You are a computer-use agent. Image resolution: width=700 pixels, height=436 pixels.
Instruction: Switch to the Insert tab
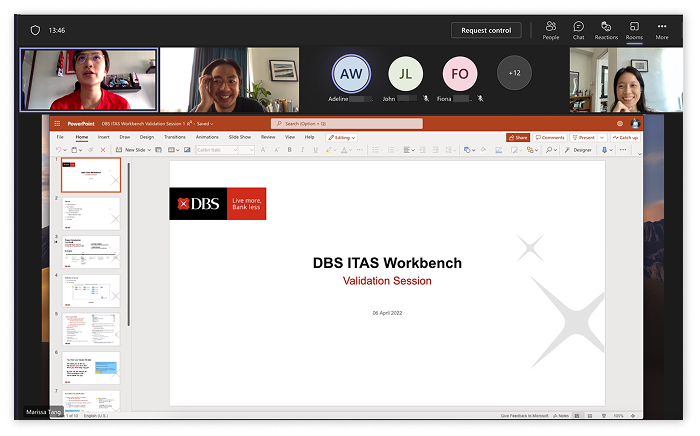click(104, 137)
